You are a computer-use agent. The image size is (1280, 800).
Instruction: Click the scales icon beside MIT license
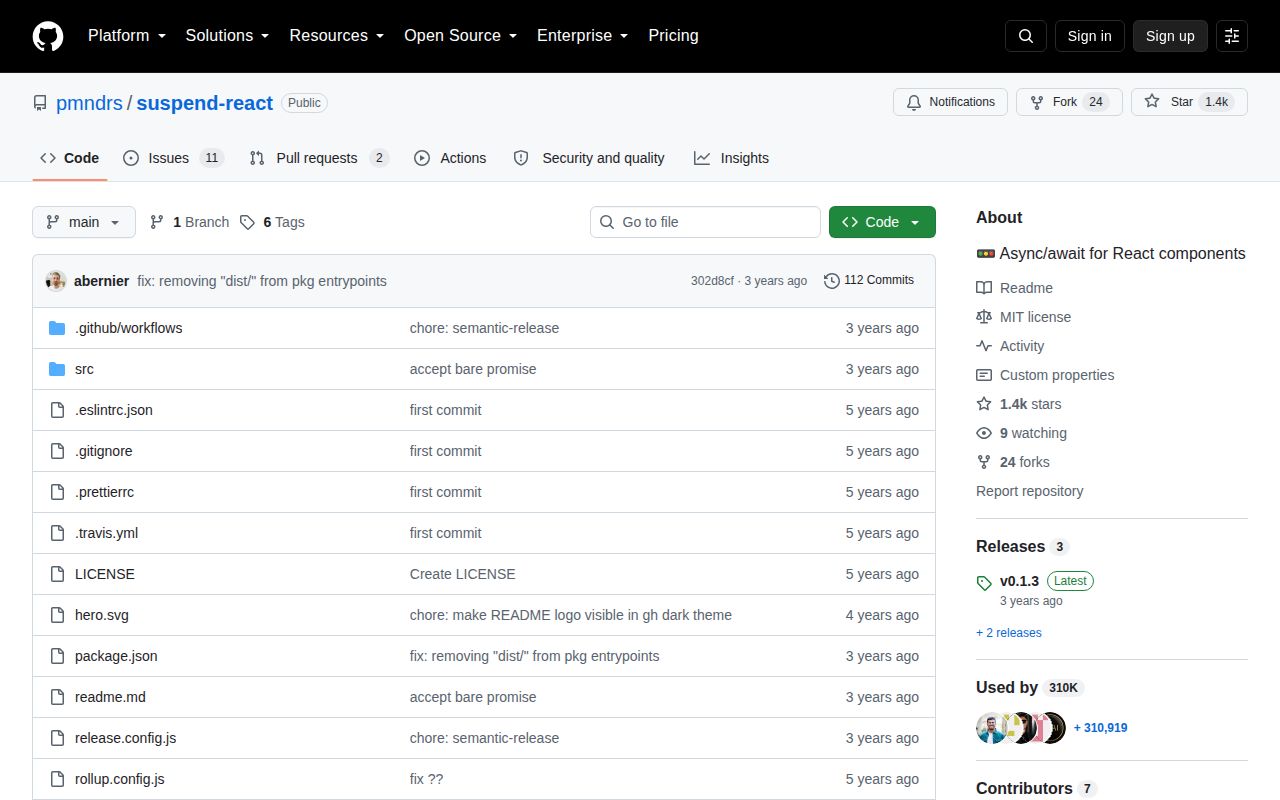pyautogui.click(x=984, y=317)
